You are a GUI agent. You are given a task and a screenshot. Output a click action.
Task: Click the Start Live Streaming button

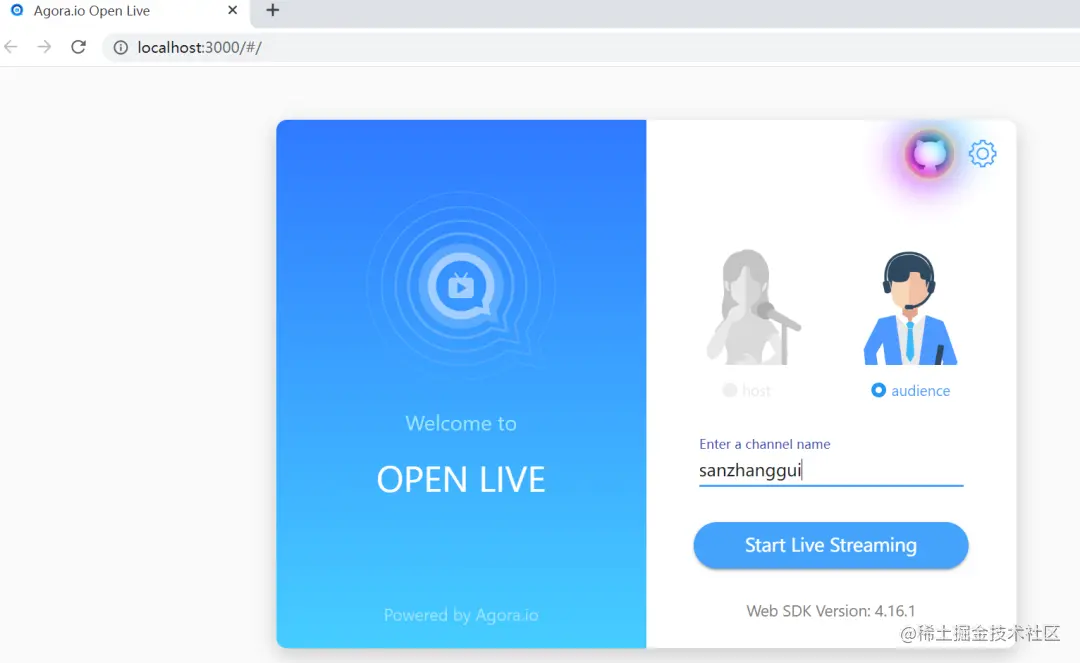click(831, 545)
